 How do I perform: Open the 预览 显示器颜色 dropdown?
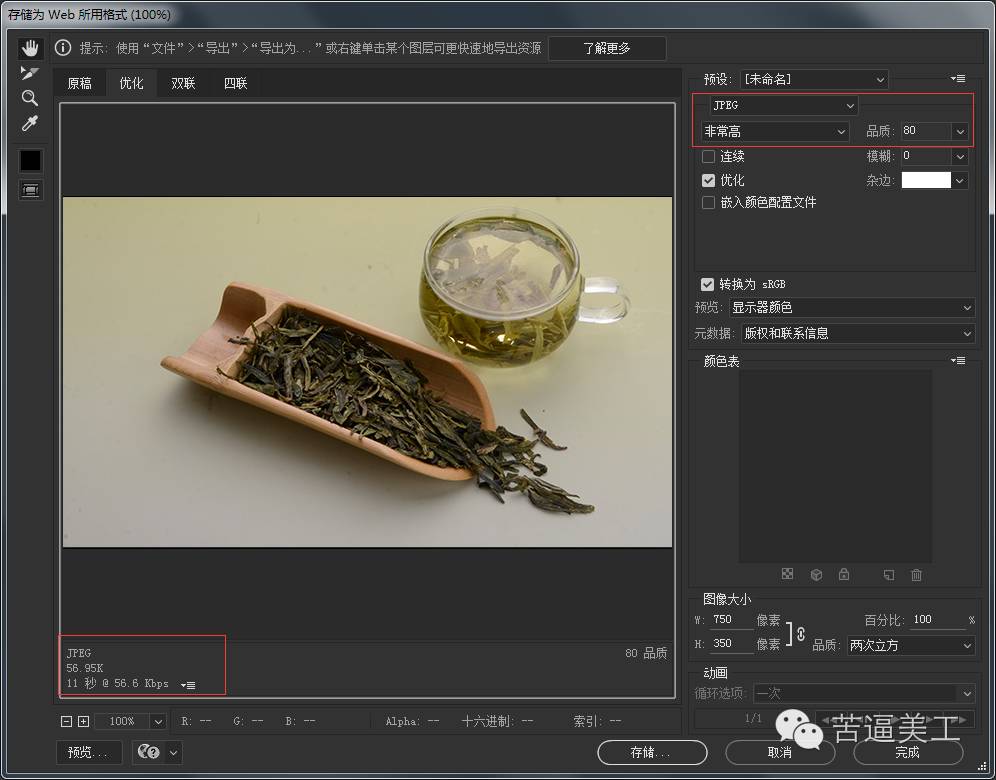click(x=852, y=308)
